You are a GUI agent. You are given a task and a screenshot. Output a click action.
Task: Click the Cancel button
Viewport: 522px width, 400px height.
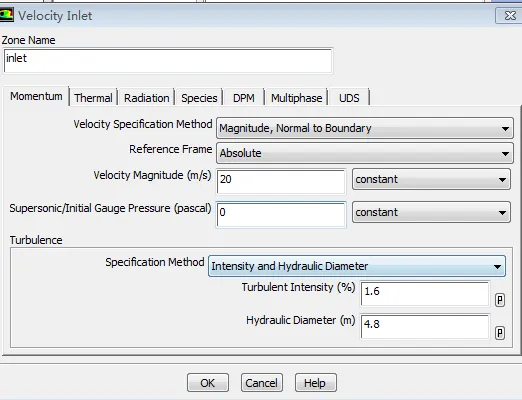pos(262,383)
